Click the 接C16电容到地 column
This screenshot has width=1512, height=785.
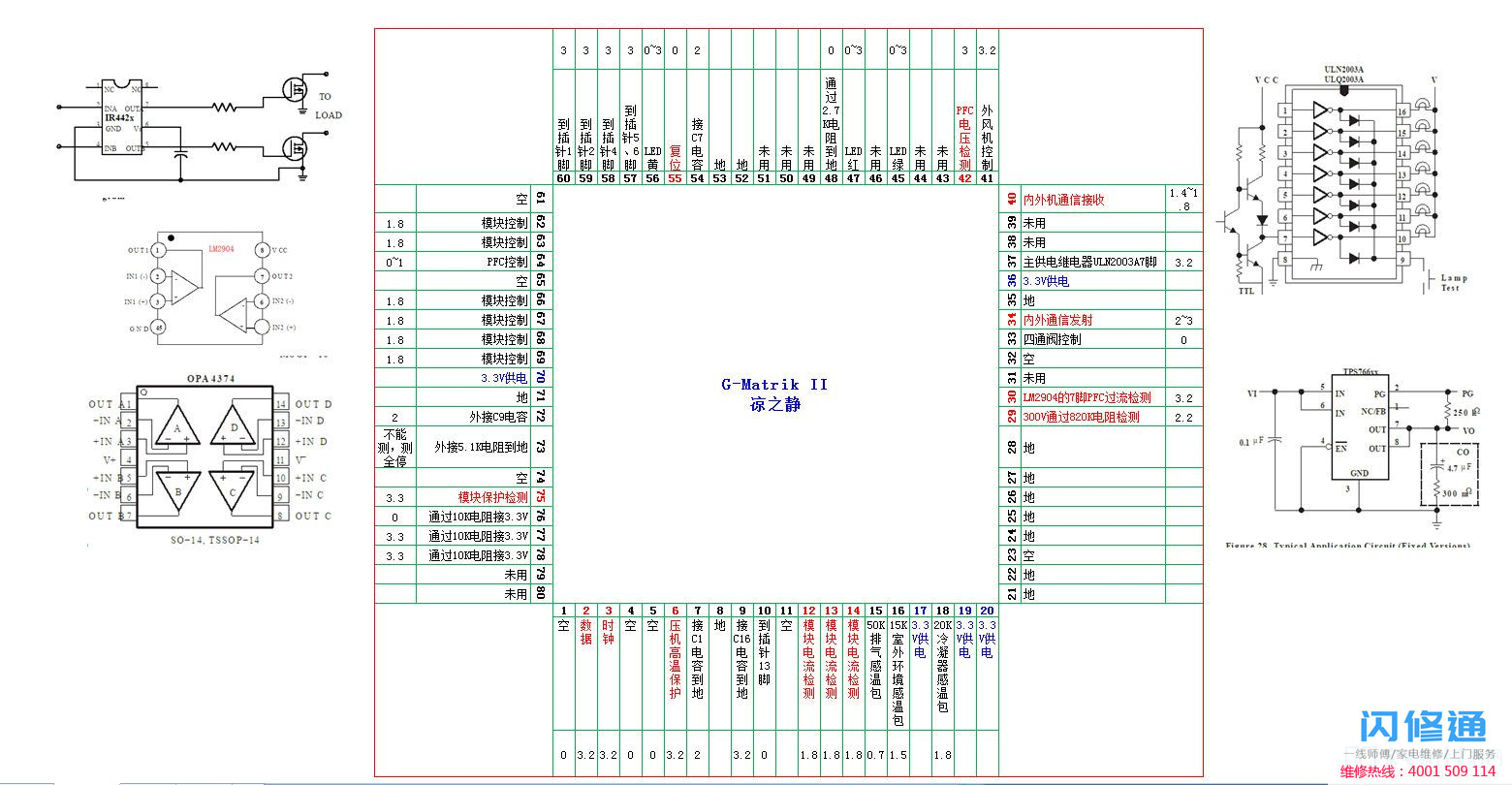(741, 659)
